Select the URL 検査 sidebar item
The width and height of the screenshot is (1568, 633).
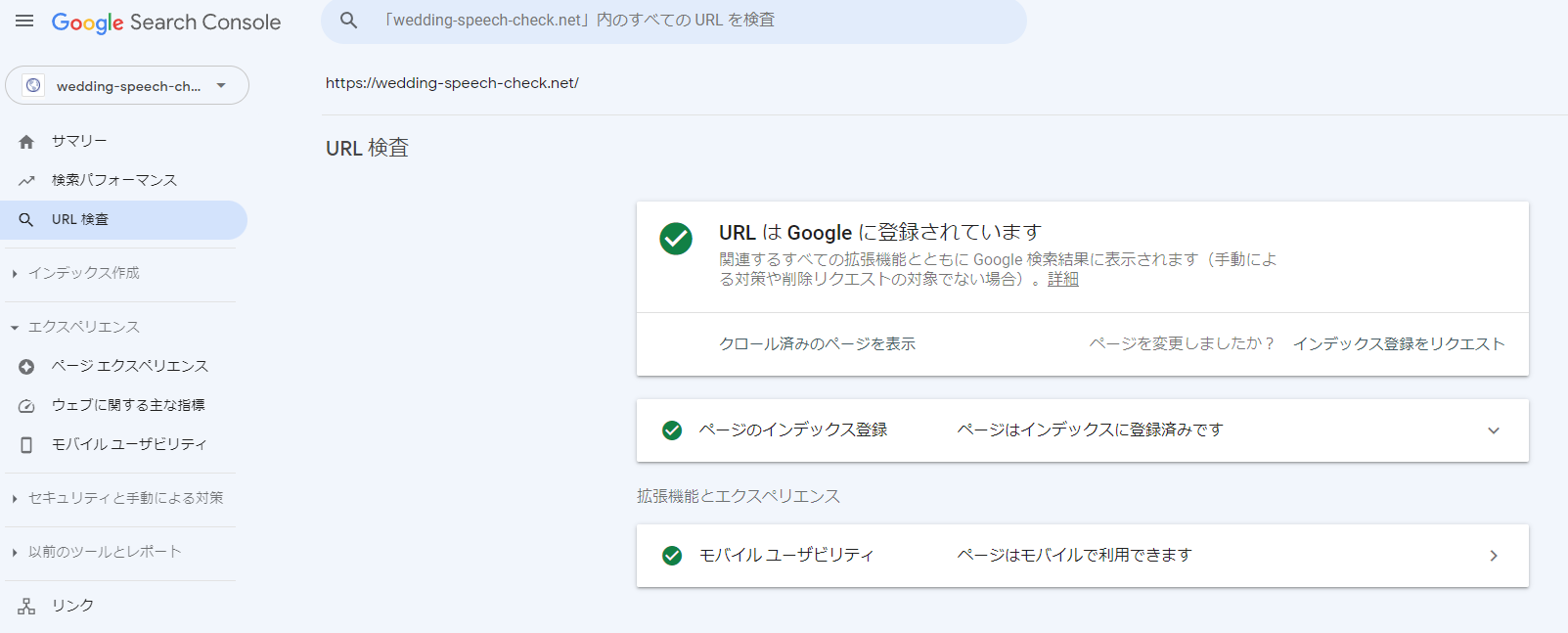(123, 220)
